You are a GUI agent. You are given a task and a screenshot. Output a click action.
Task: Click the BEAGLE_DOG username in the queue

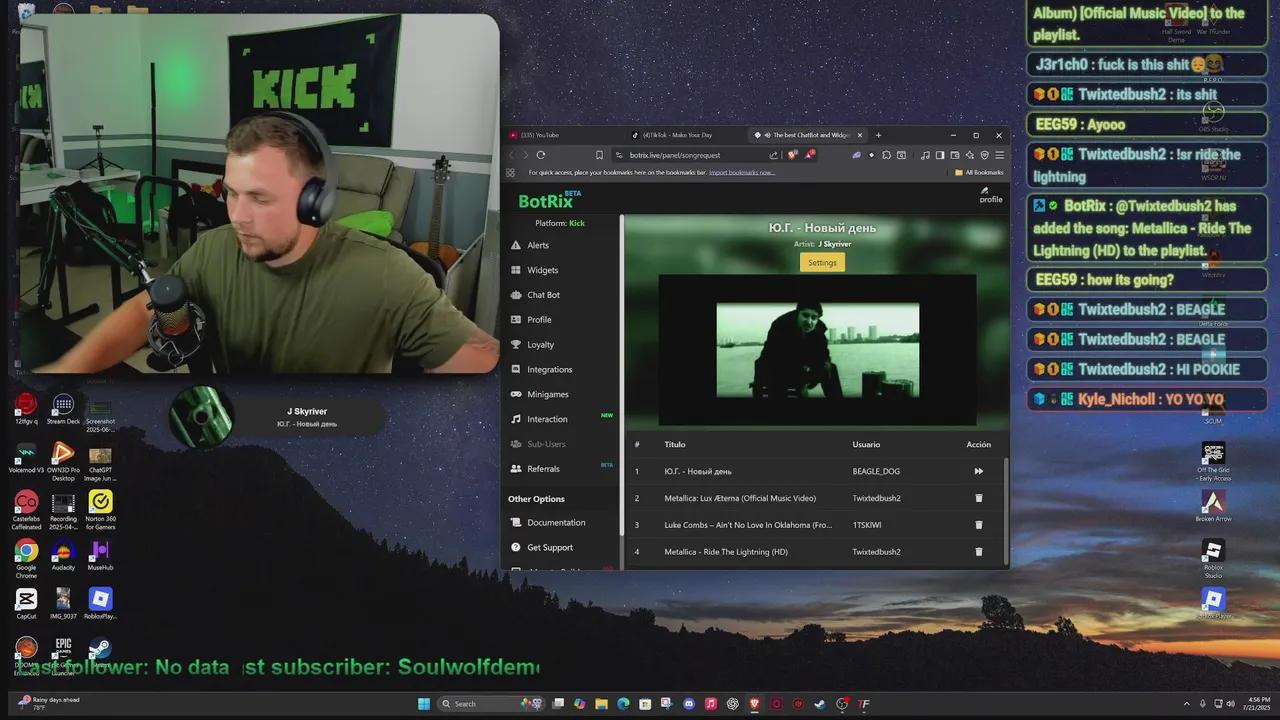(x=876, y=471)
